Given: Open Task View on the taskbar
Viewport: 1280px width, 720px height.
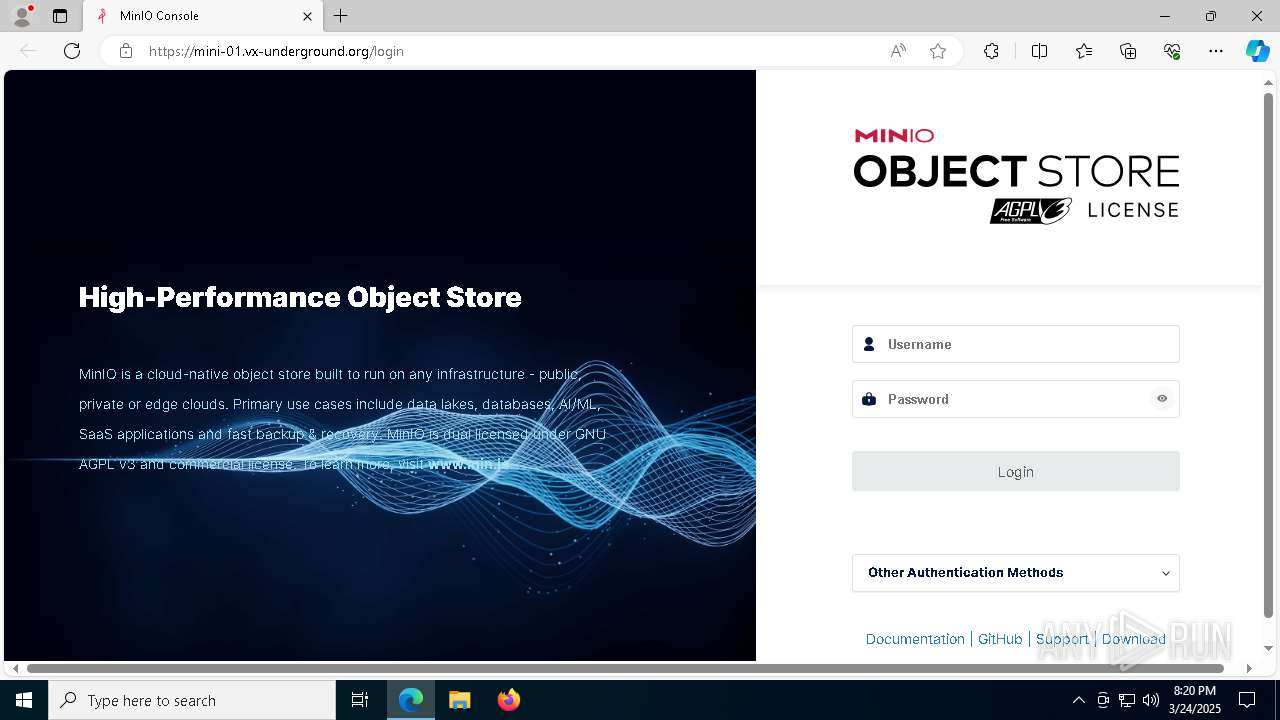Looking at the screenshot, I should pos(360,700).
